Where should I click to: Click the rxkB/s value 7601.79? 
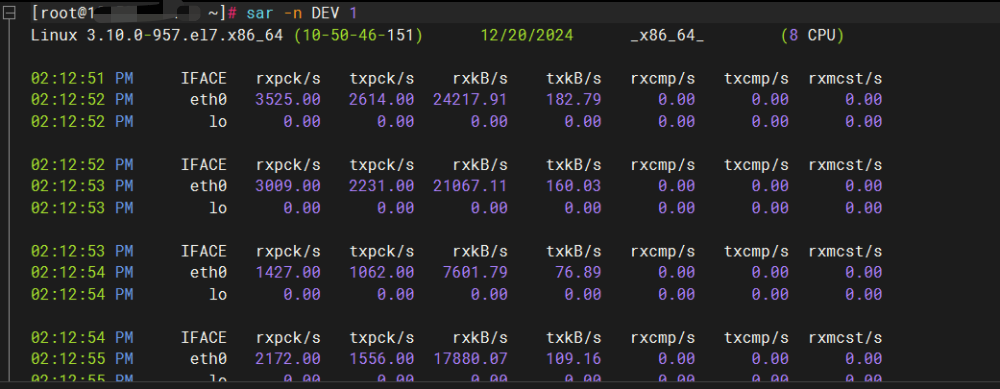click(475, 272)
